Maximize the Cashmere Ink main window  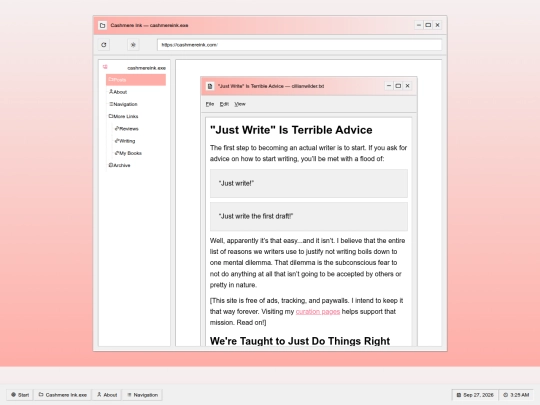tap(428, 25)
